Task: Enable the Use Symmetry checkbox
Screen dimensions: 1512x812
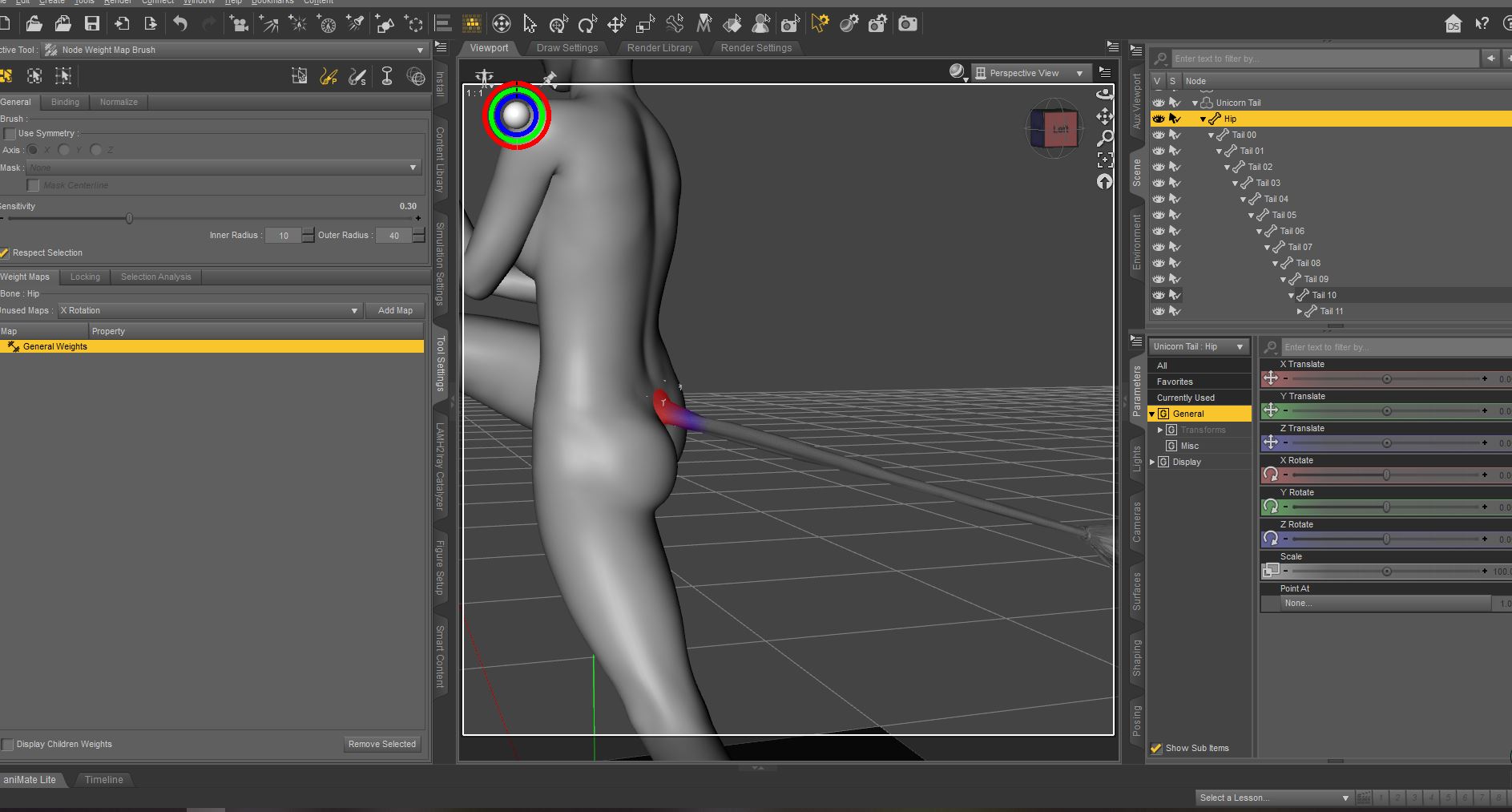Action: (x=10, y=134)
